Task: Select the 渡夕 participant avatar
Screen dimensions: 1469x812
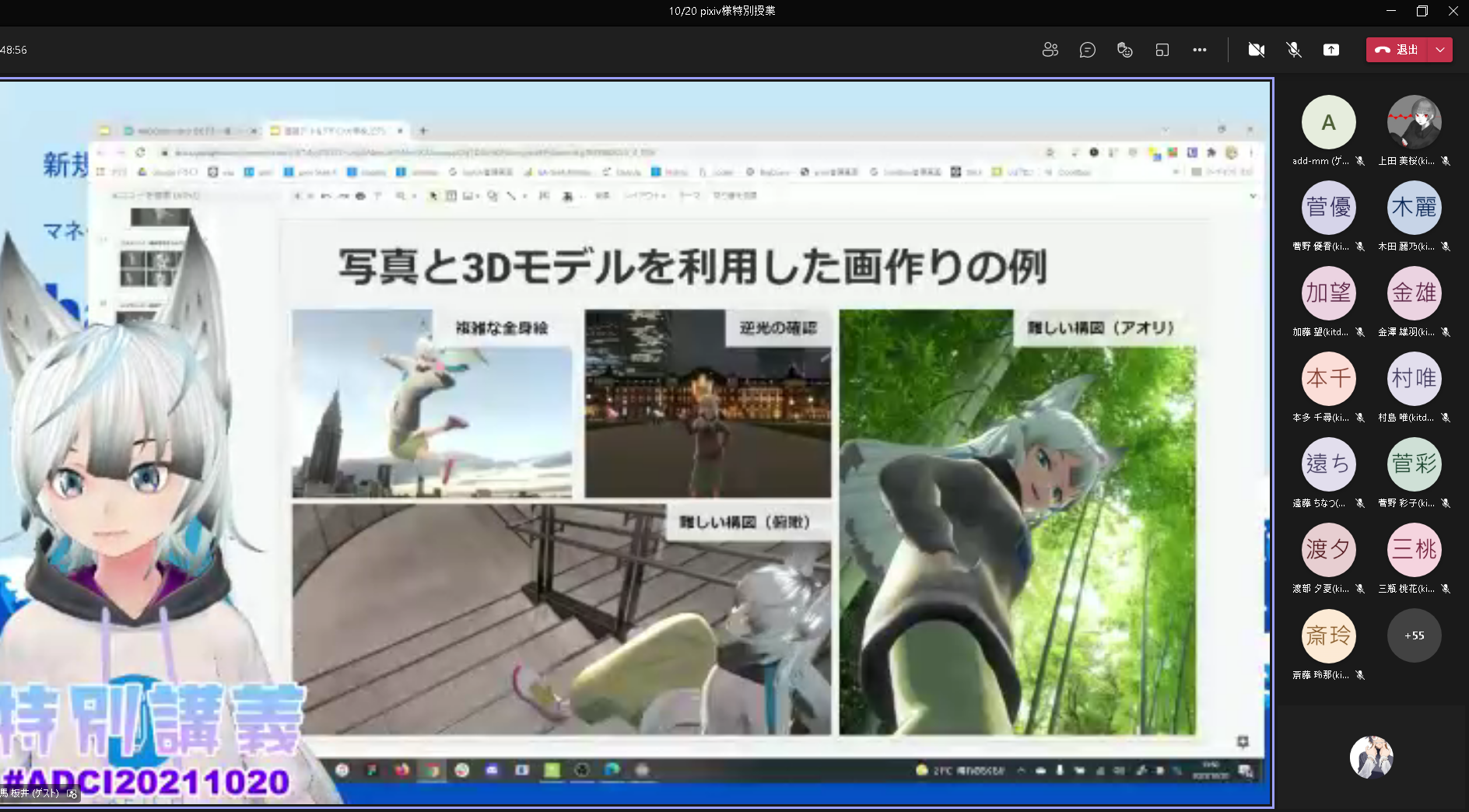Action: 1328,550
